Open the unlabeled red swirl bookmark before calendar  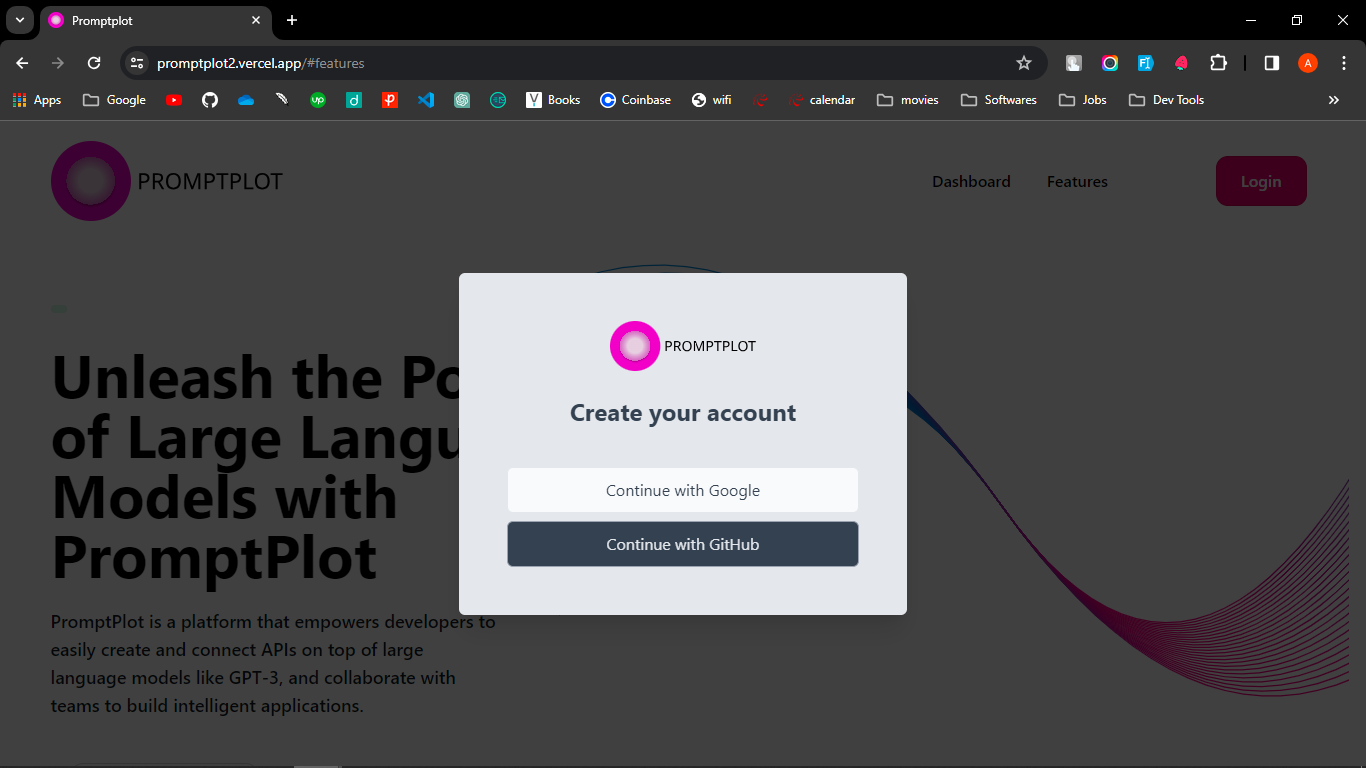(760, 100)
